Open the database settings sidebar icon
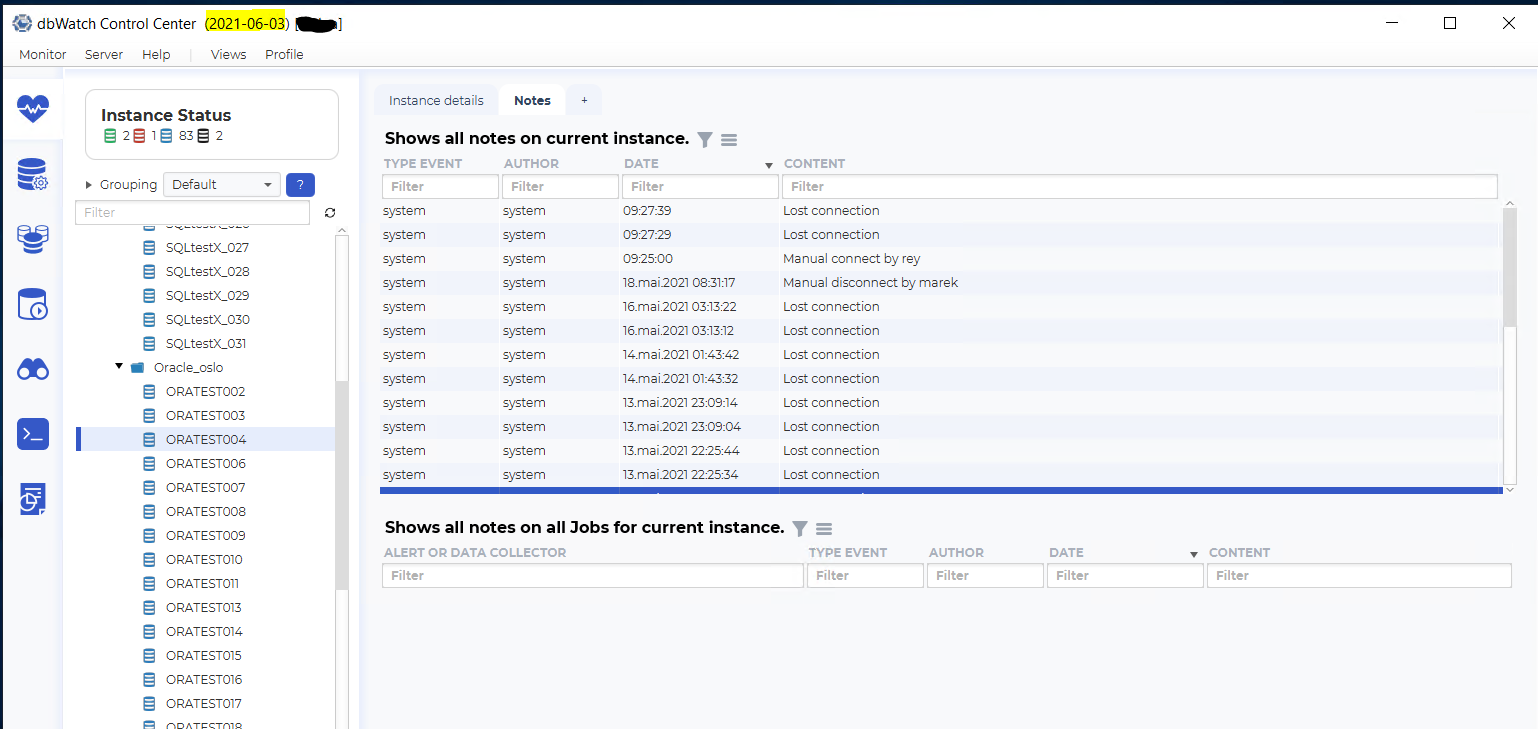The height and width of the screenshot is (729, 1538). (33, 175)
